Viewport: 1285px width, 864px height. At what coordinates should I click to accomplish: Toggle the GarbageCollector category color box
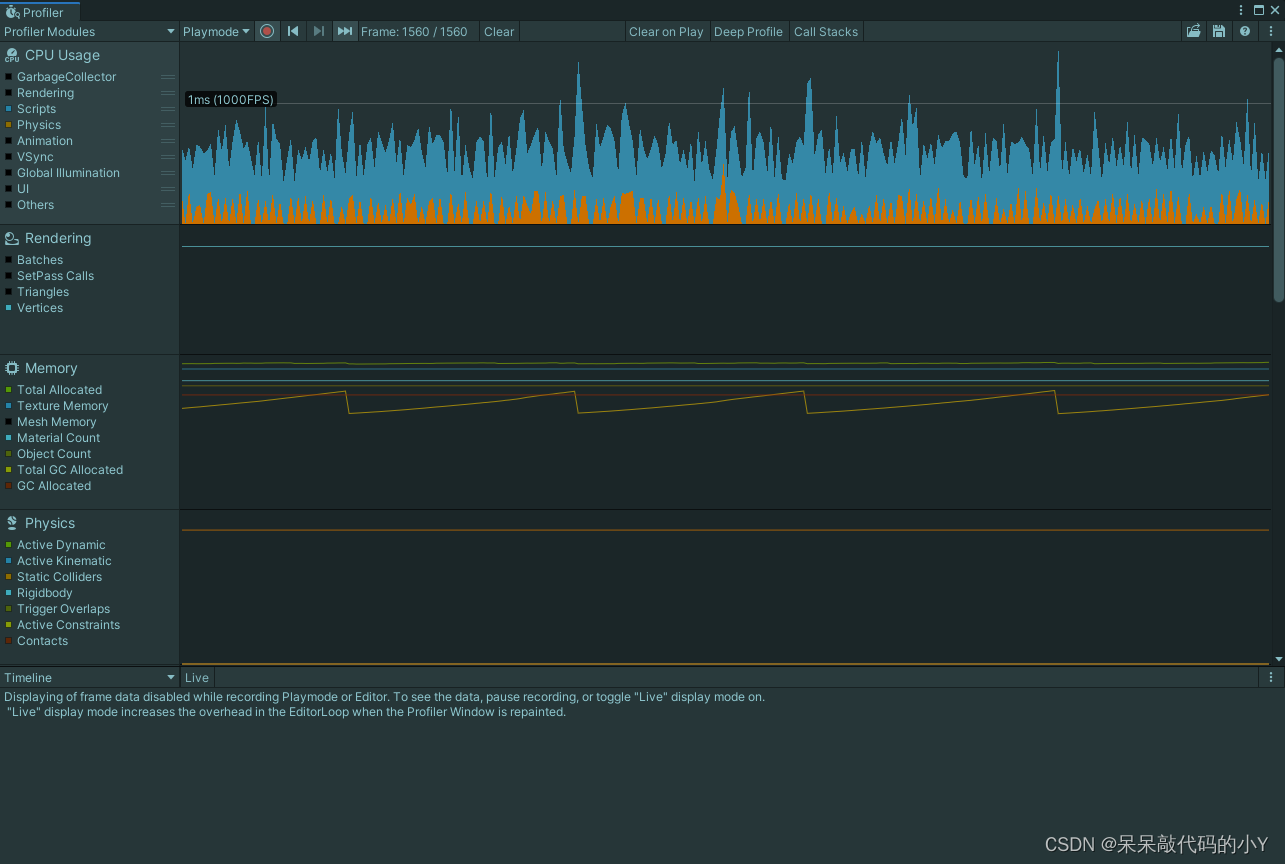click(9, 77)
